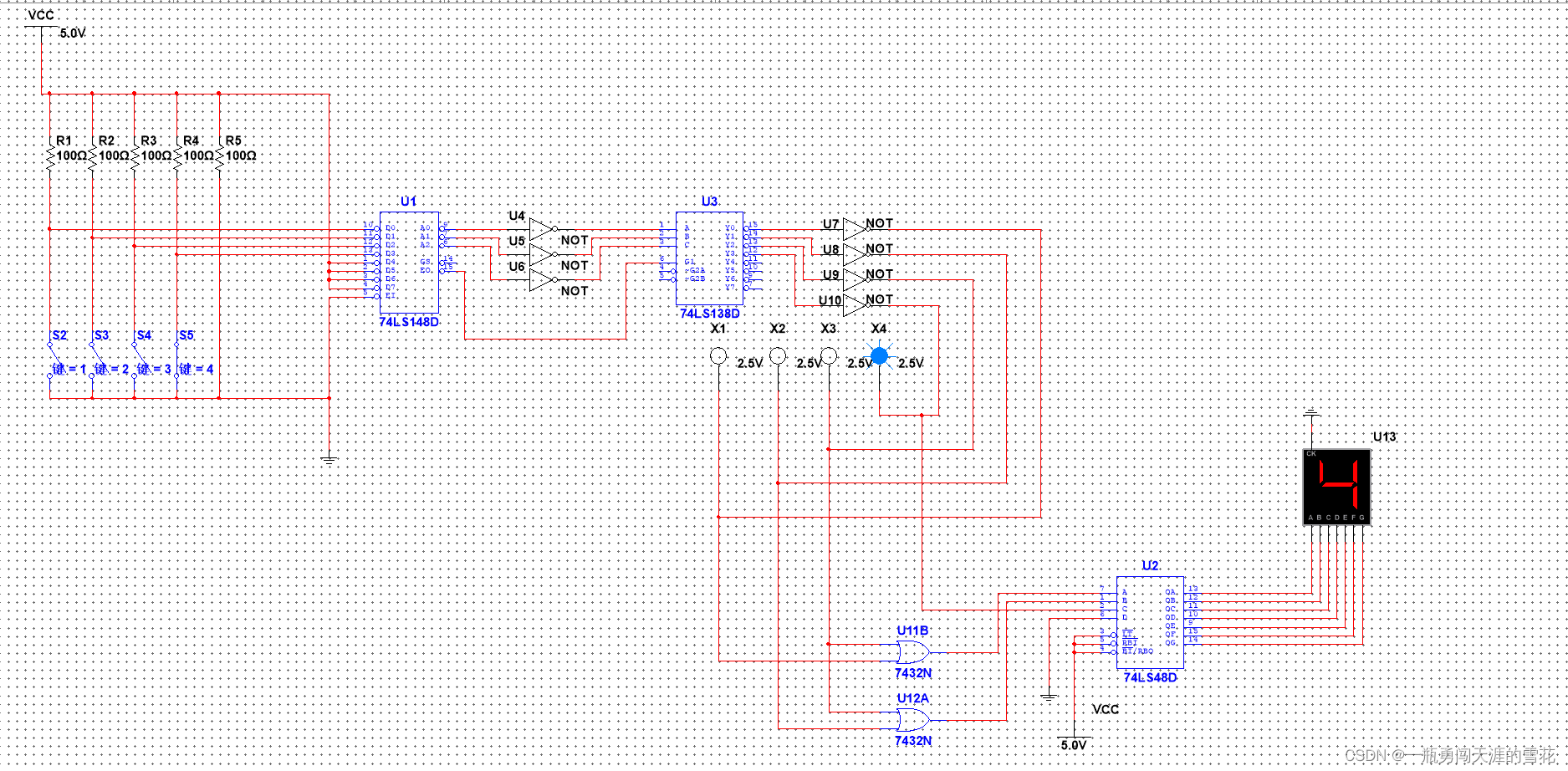Select the U6 NOT gate
The width and height of the screenshot is (1568, 771).
[x=543, y=279]
